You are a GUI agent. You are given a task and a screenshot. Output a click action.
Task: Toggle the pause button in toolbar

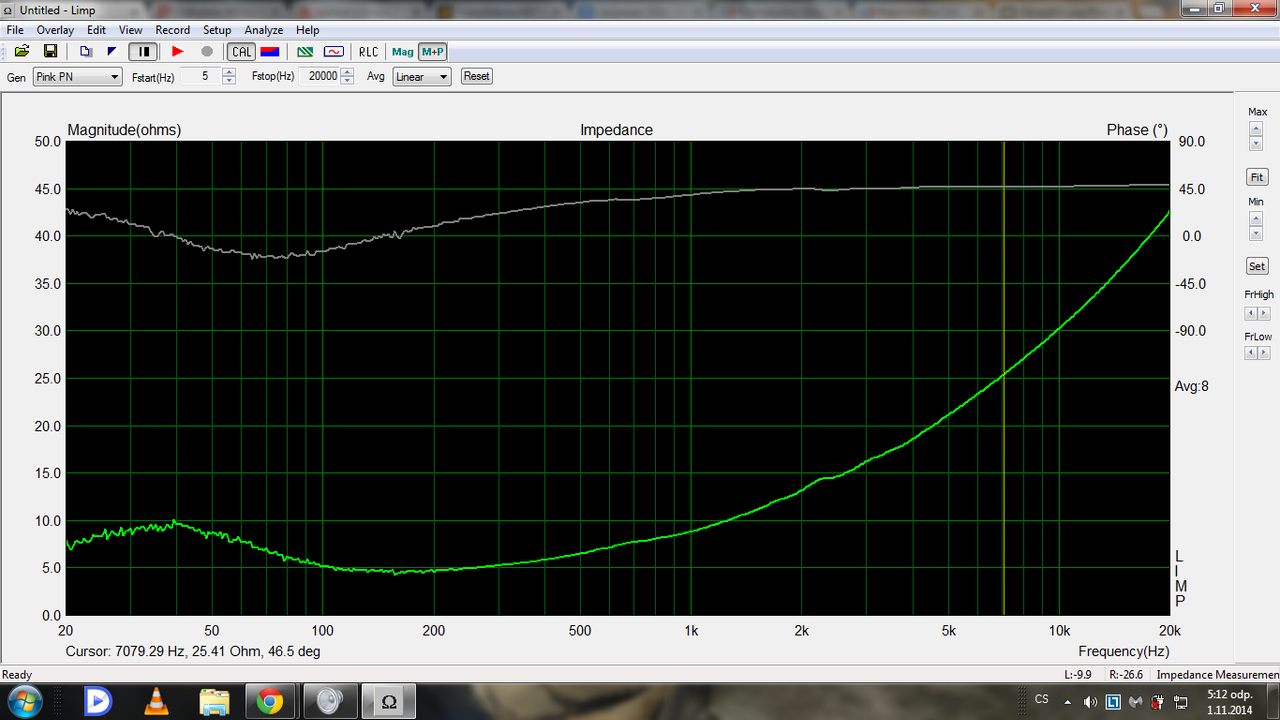coord(144,51)
